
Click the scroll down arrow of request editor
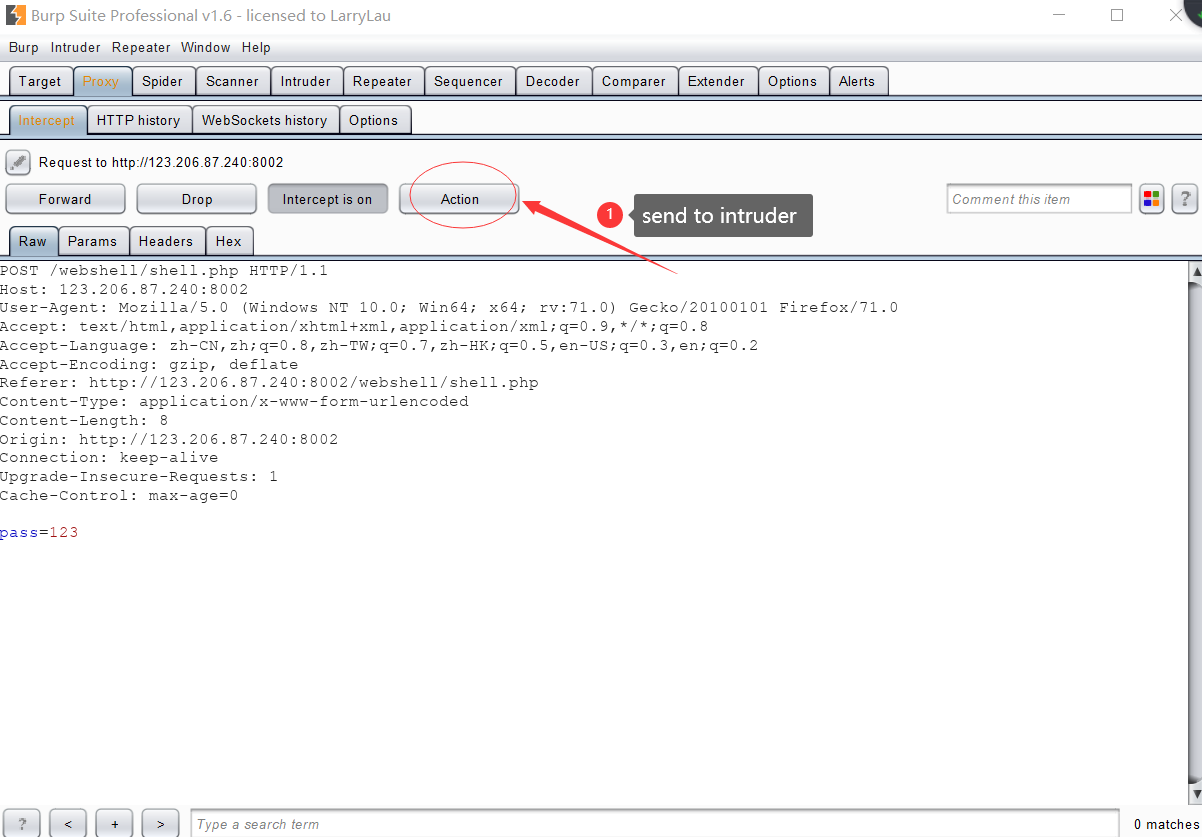[x=1194, y=794]
